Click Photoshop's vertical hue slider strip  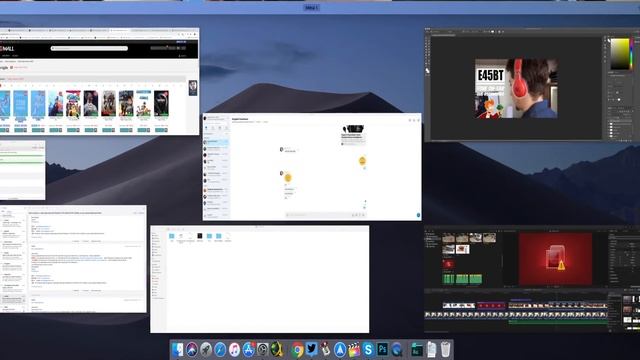[x=631, y=54]
